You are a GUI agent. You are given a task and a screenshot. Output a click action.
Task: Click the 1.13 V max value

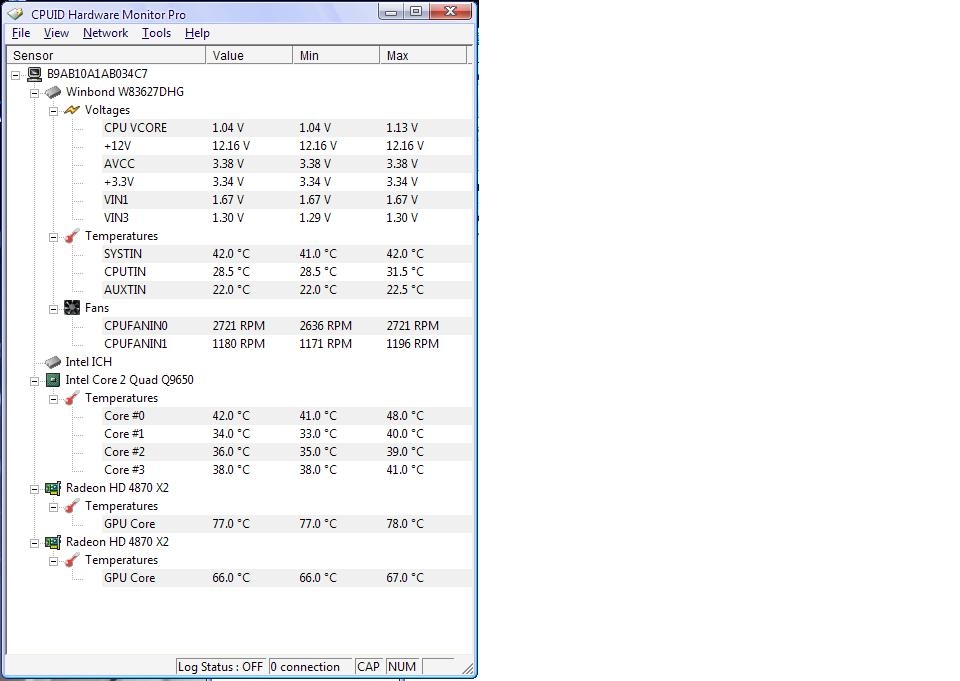coord(402,128)
